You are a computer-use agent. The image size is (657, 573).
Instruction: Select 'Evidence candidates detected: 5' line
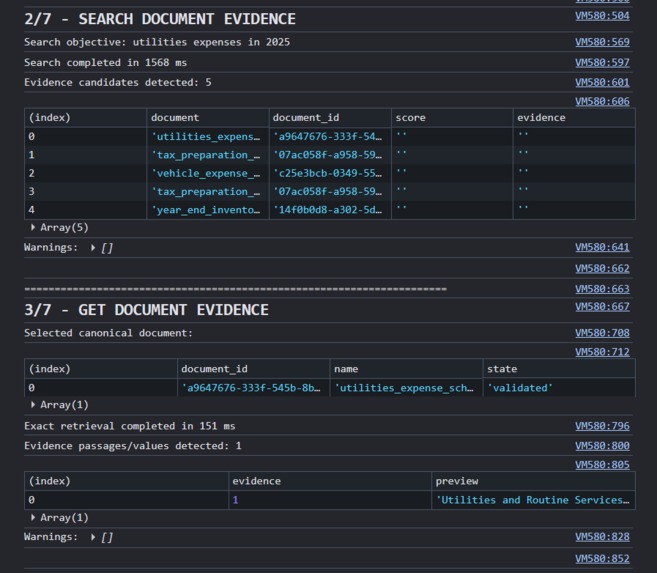[x=117, y=83]
